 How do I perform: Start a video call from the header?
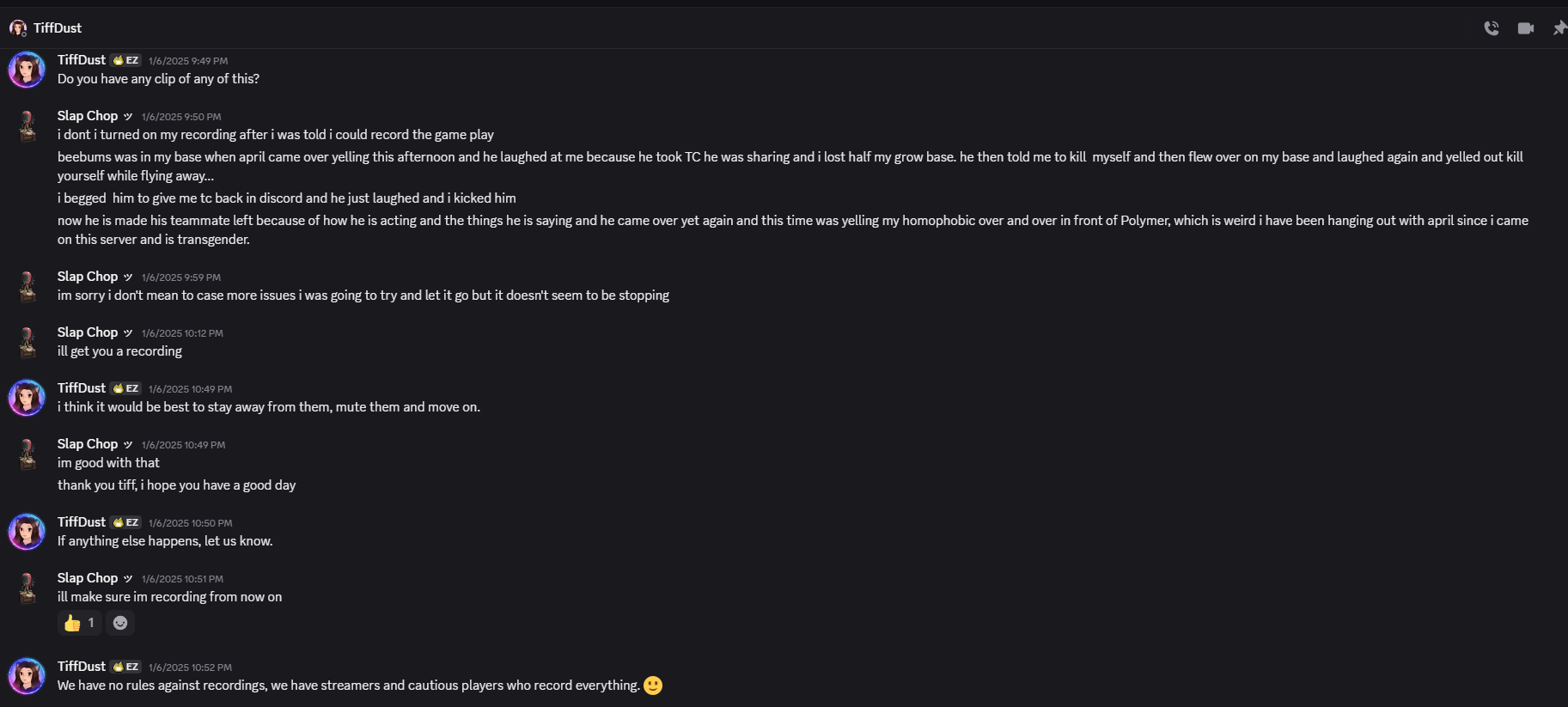(1526, 28)
